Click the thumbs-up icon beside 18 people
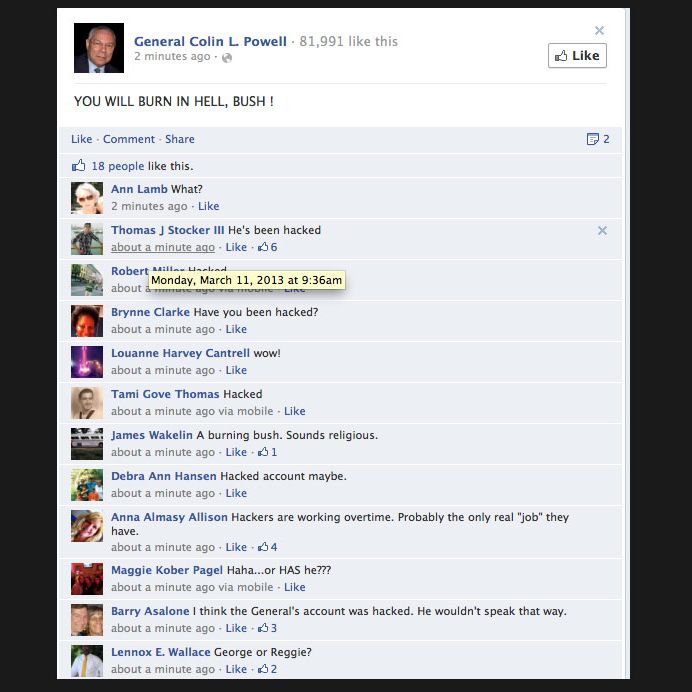 click(79, 165)
